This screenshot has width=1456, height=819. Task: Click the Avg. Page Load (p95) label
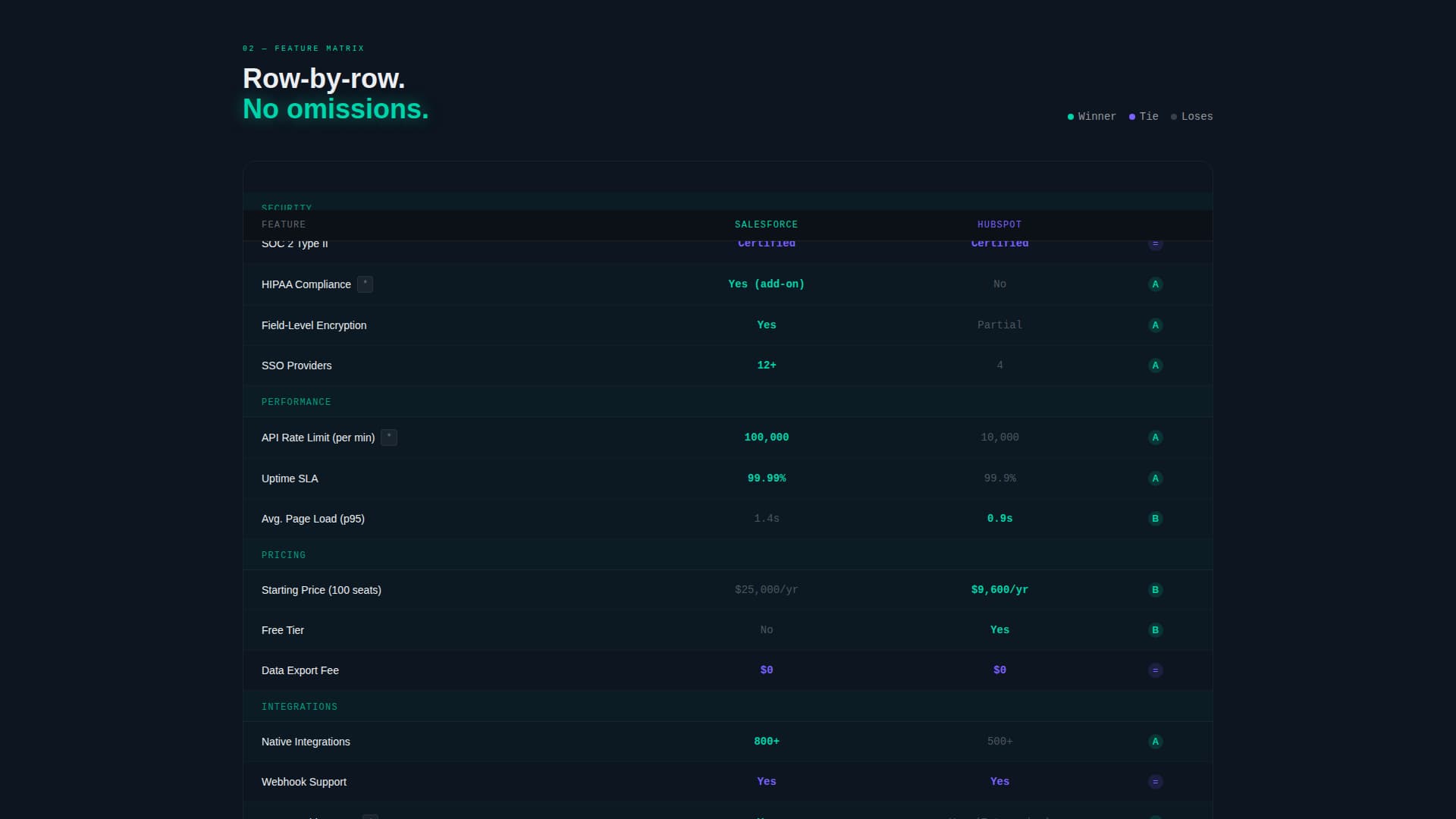[x=313, y=519]
